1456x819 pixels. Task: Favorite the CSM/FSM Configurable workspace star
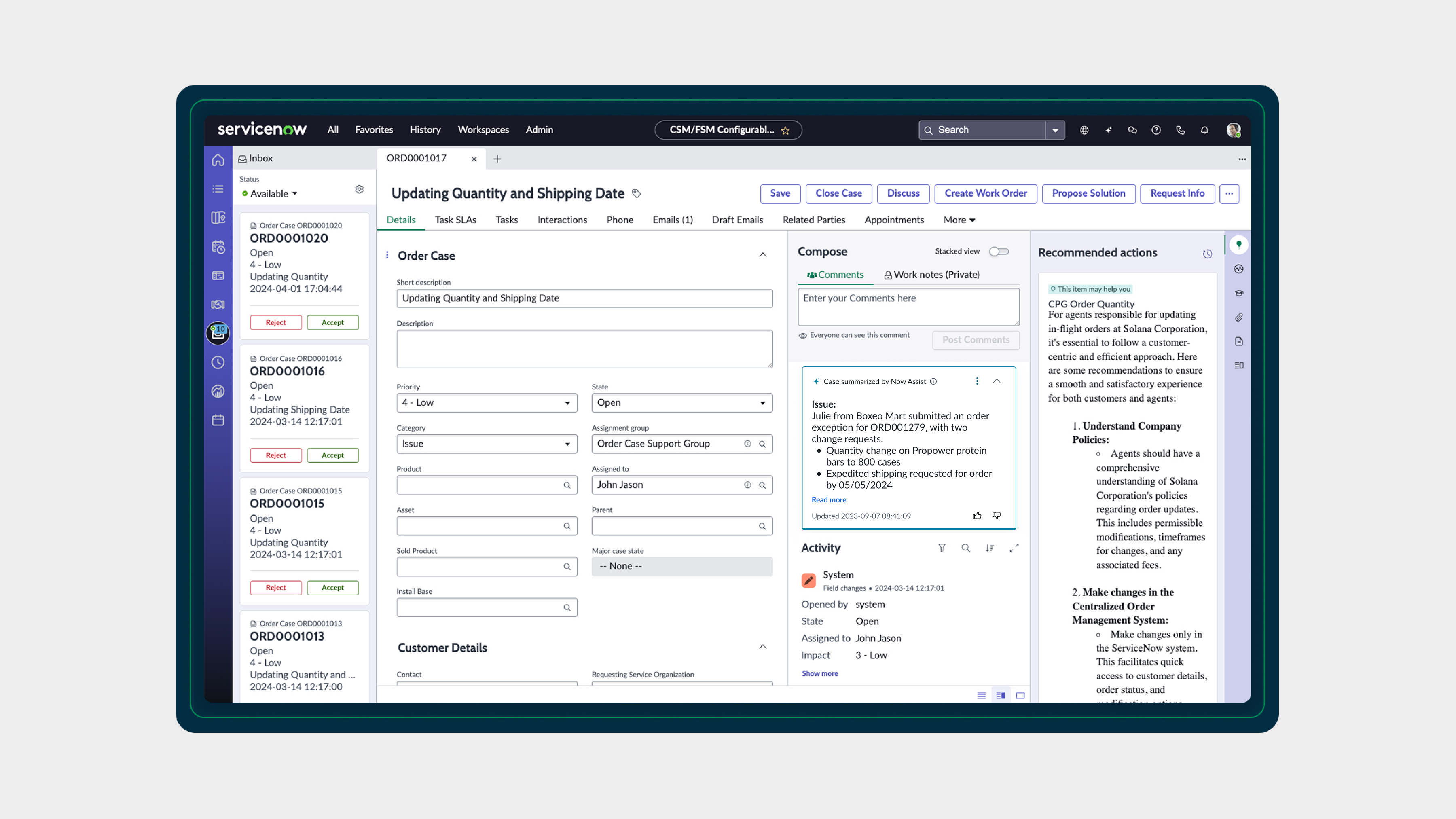pos(785,131)
